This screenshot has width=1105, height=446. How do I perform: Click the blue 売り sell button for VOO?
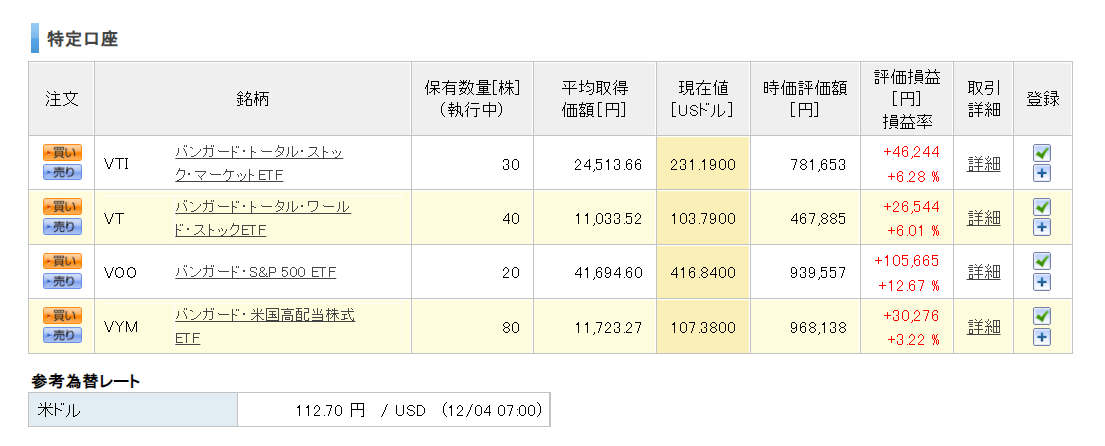coord(62,281)
